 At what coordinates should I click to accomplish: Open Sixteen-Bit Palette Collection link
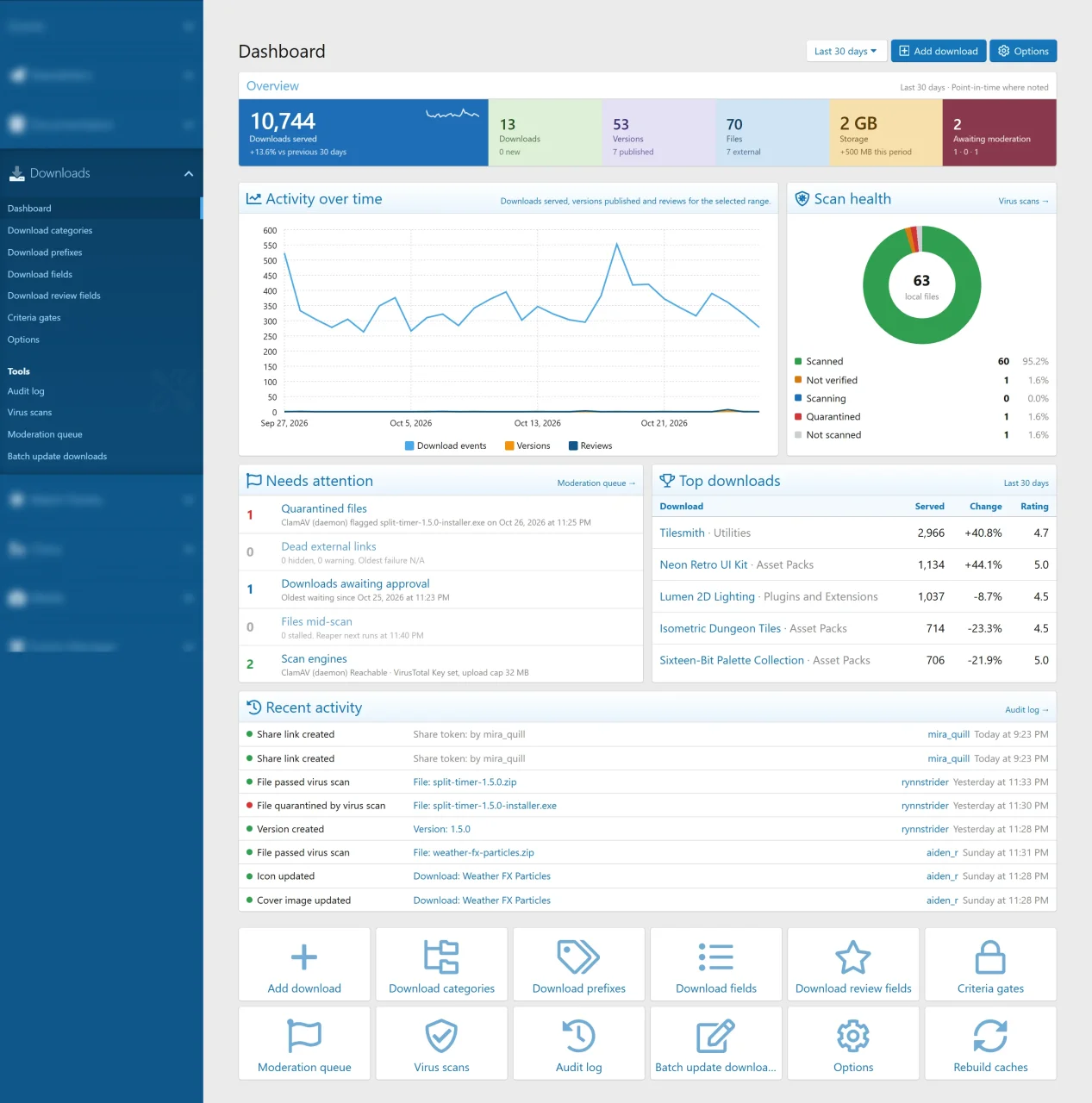point(732,660)
